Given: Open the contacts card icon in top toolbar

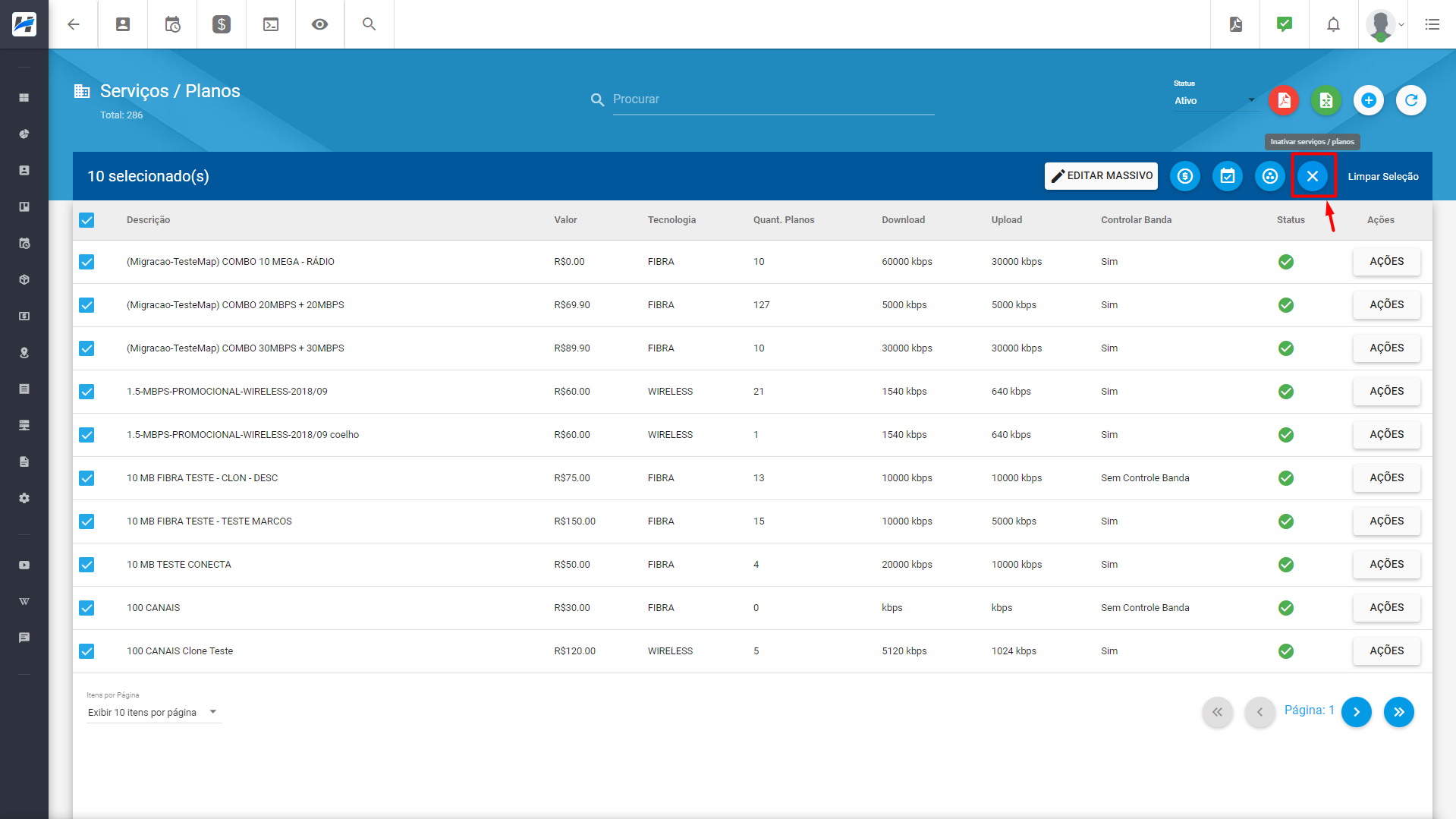Looking at the screenshot, I should coord(123,24).
